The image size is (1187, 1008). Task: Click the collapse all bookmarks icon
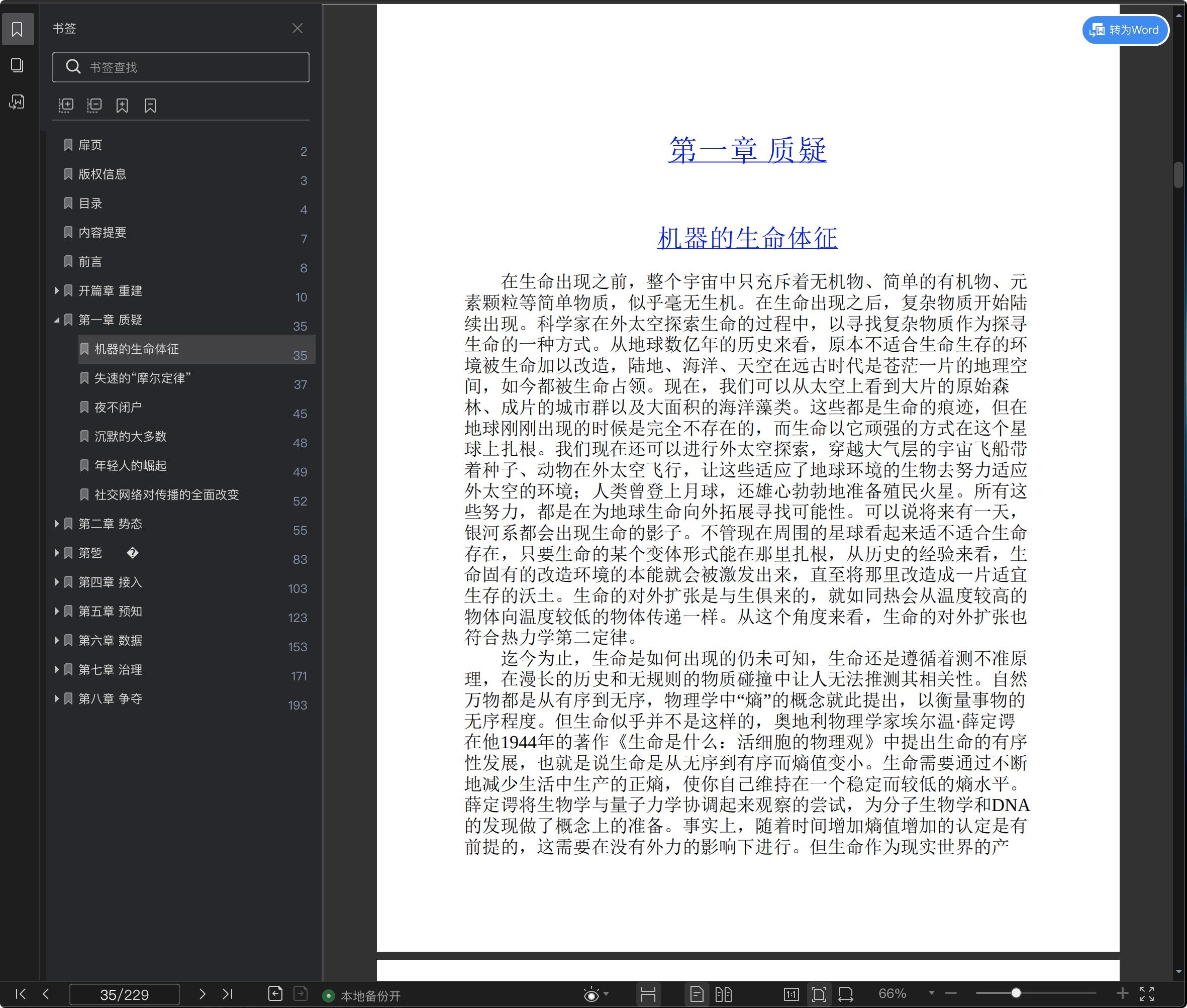(94, 105)
